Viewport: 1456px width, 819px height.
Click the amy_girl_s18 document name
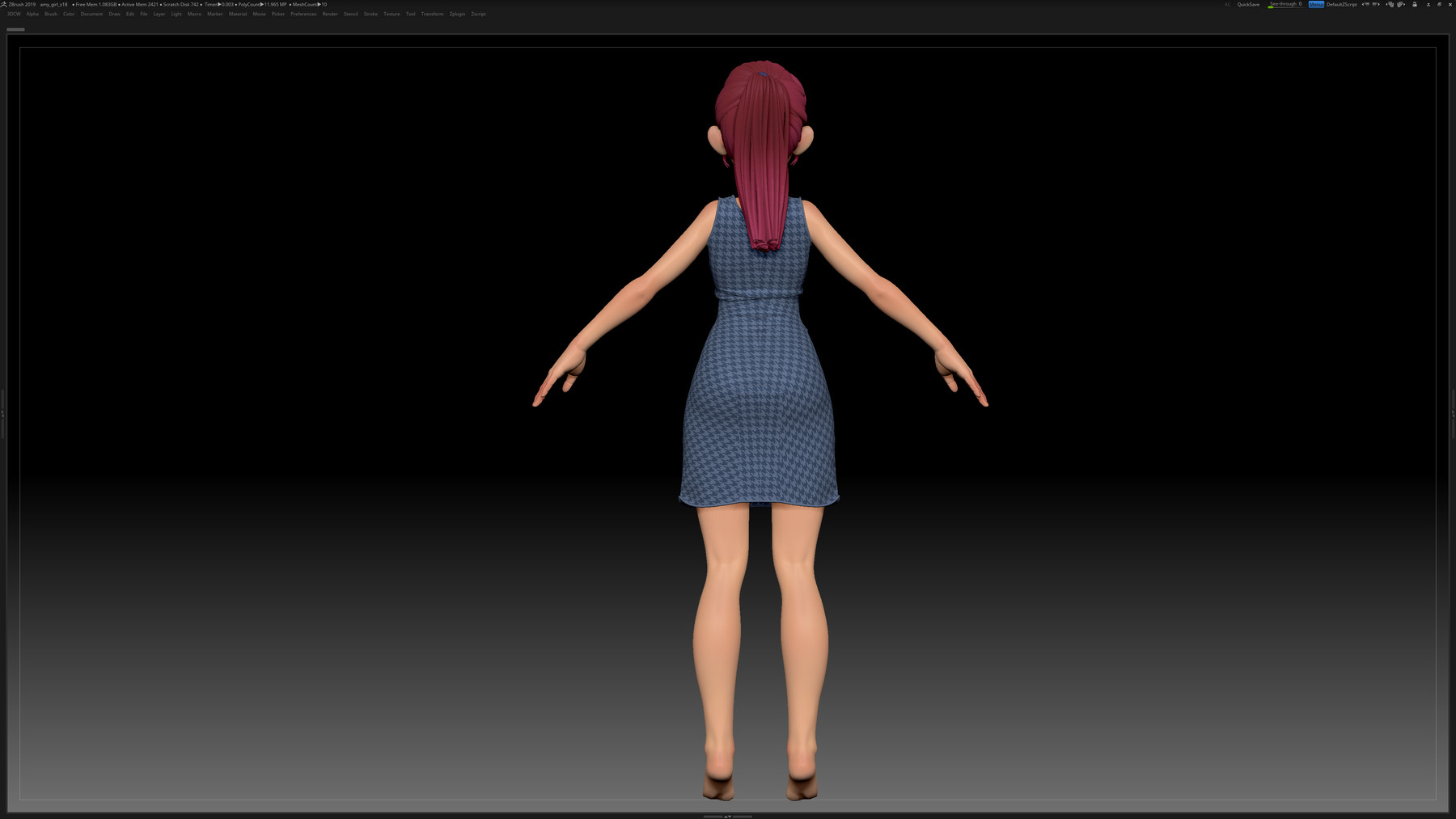pos(54,4)
